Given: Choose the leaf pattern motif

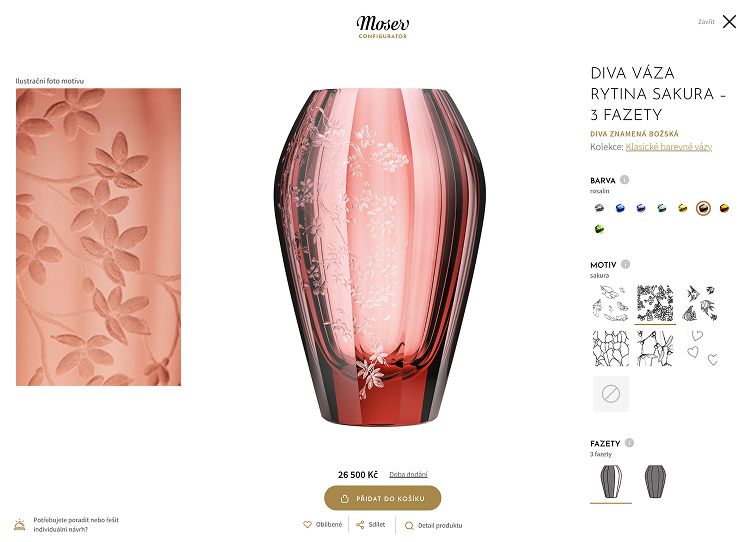Looking at the screenshot, I should coord(611,348).
